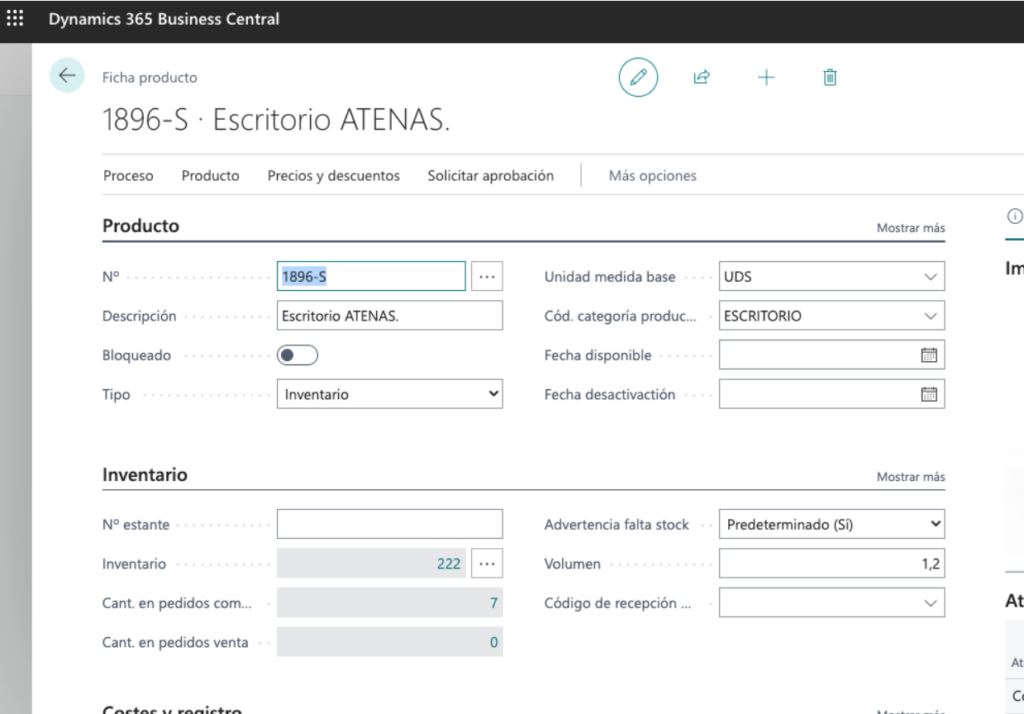The width and height of the screenshot is (1024, 714).
Task: Expand the Cód. categoría producto dropdown
Action: tap(930, 316)
